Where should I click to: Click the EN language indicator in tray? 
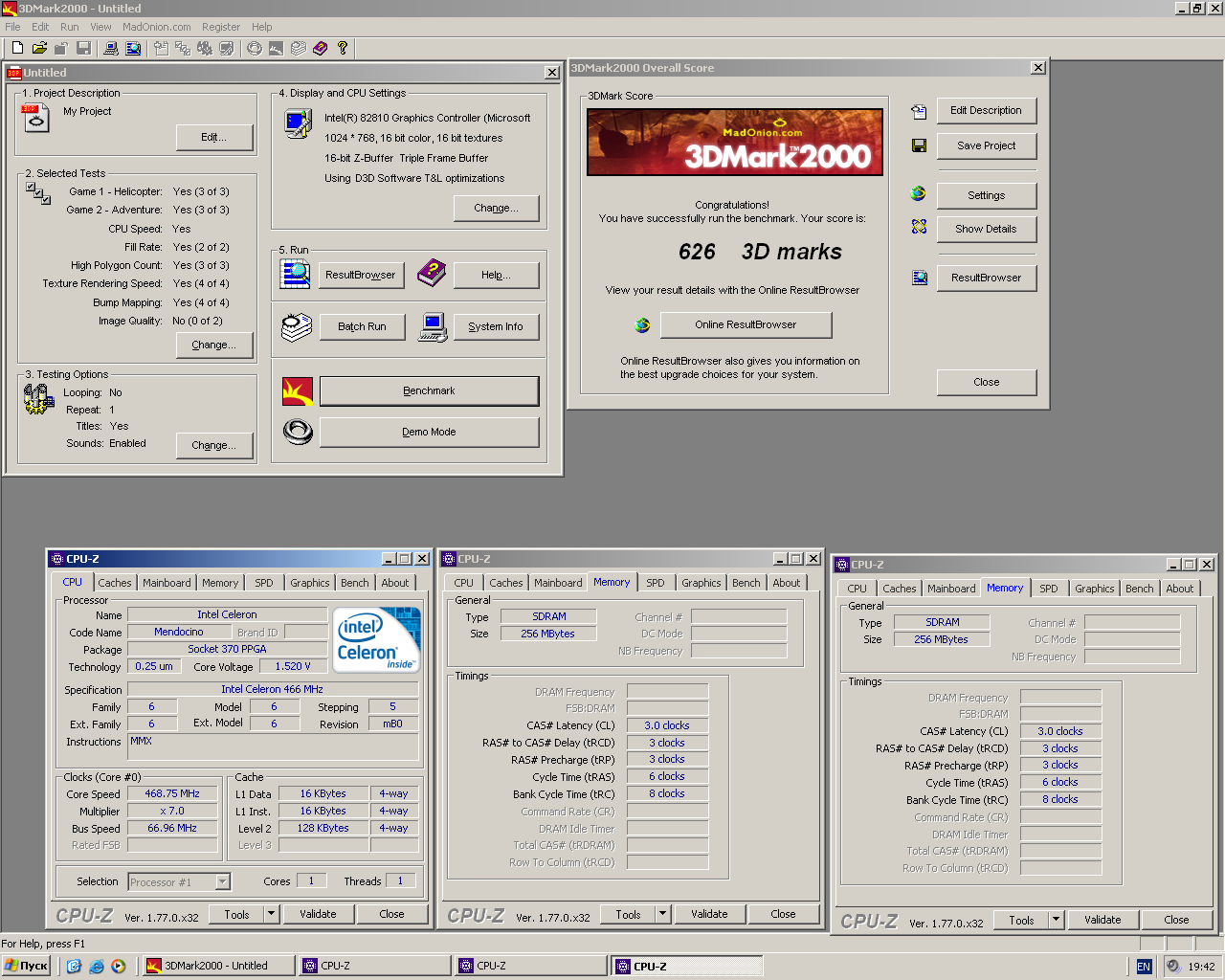[1144, 967]
